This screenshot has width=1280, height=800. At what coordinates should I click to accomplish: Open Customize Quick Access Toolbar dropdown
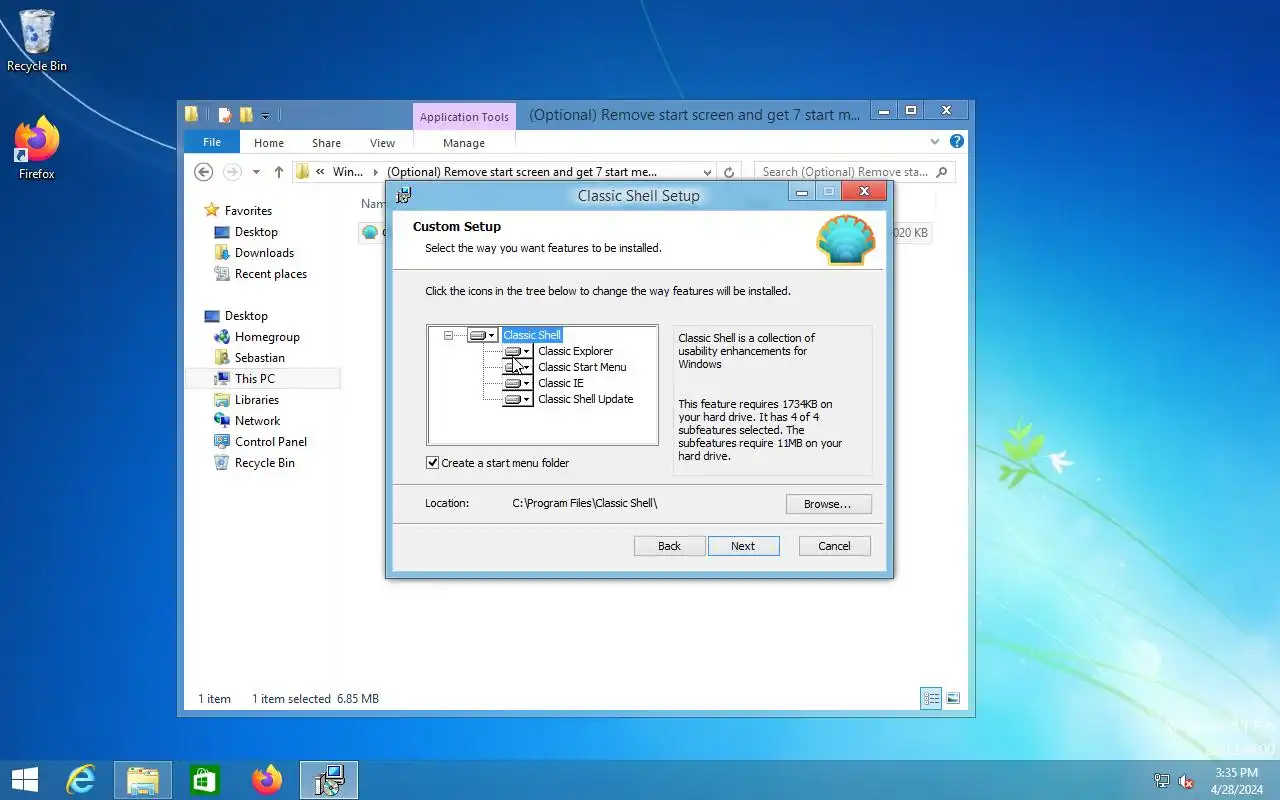click(x=263, y=115)
